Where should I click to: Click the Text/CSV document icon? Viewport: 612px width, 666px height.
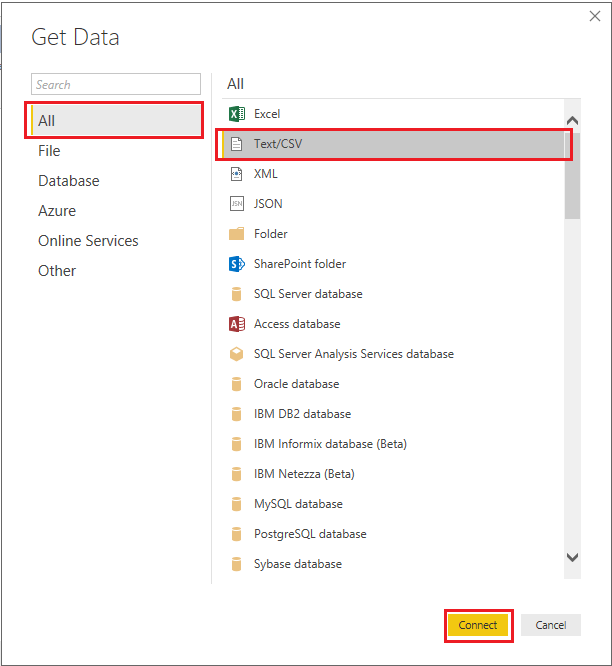pos(237,144)
